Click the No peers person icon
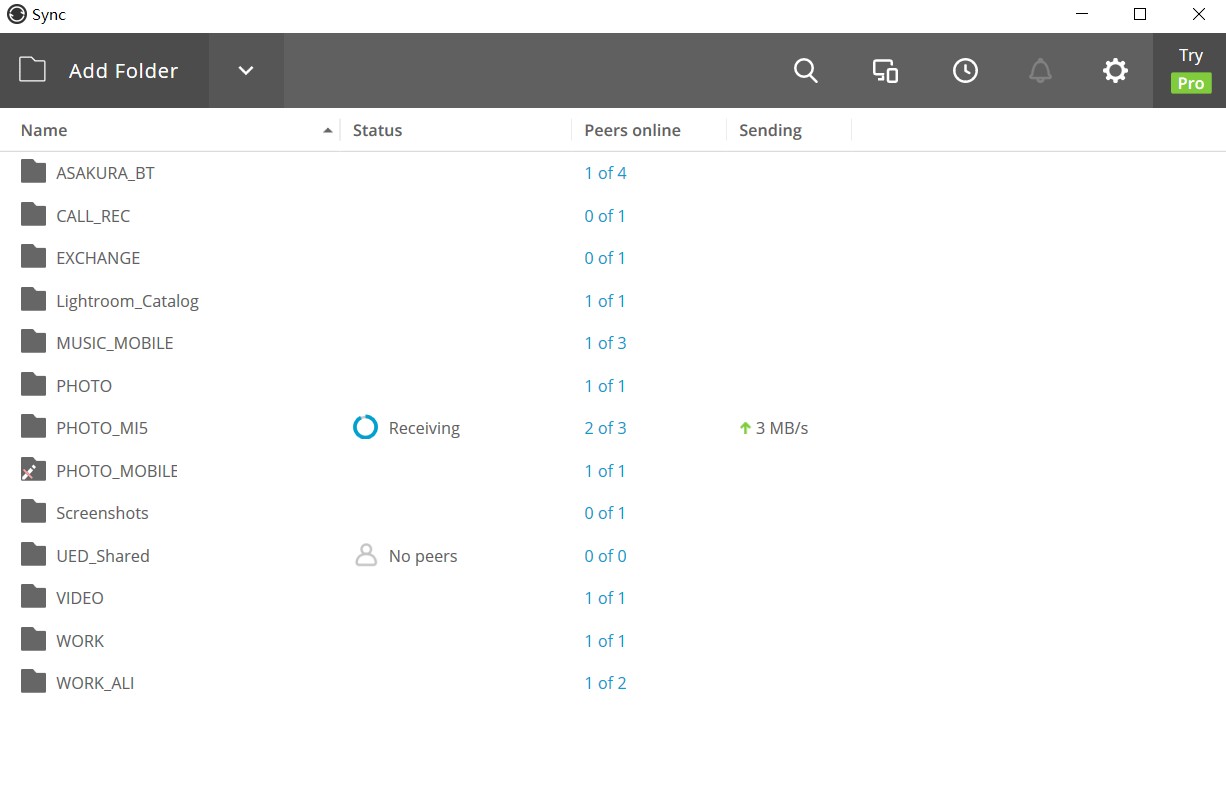This screenshot has height=805, width=1226. click(x=366, y=555)
